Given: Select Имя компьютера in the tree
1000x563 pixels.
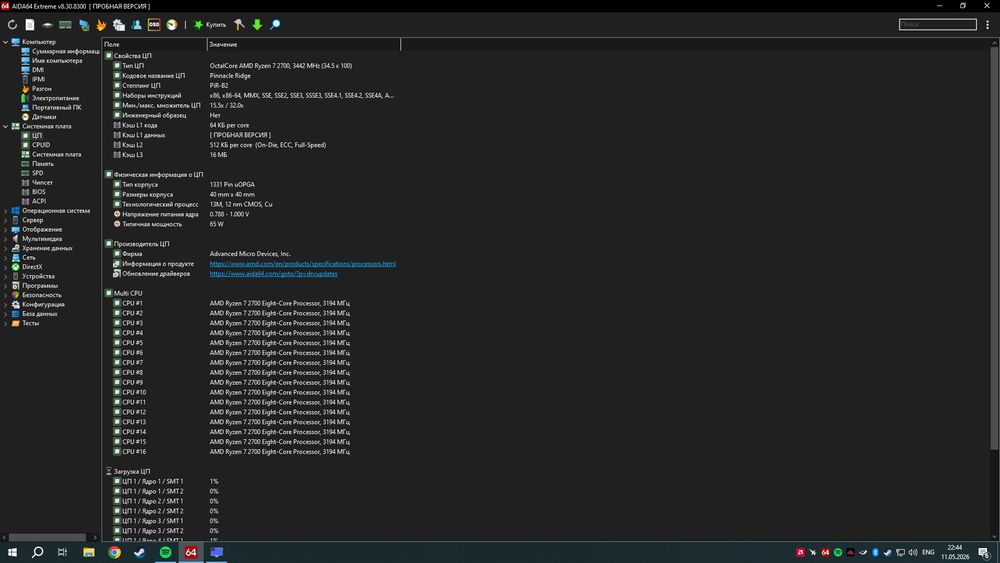Looking at the screenshot, I should coord(52,61).
